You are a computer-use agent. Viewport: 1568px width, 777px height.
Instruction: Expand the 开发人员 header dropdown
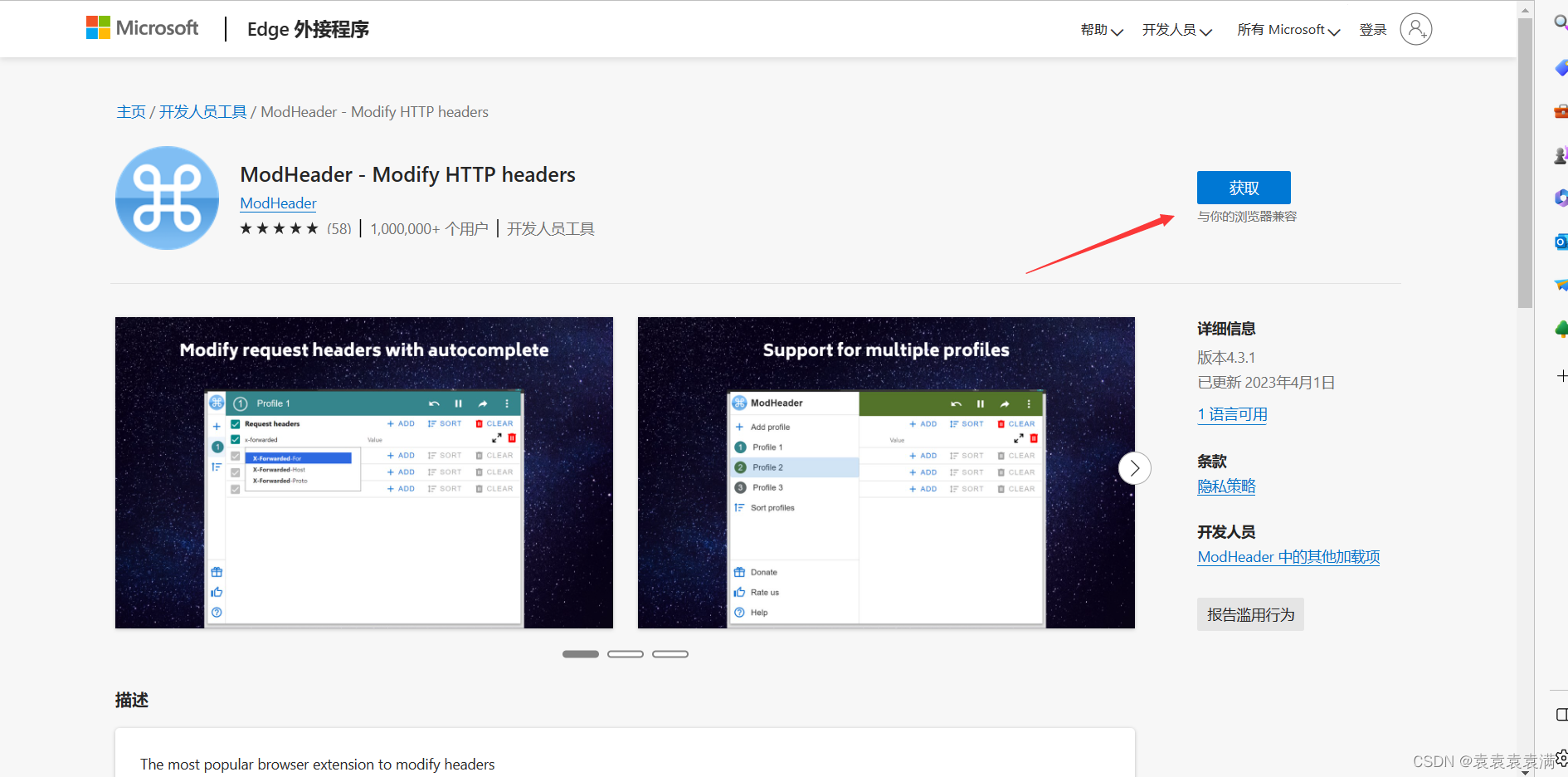click(1176, 30)
